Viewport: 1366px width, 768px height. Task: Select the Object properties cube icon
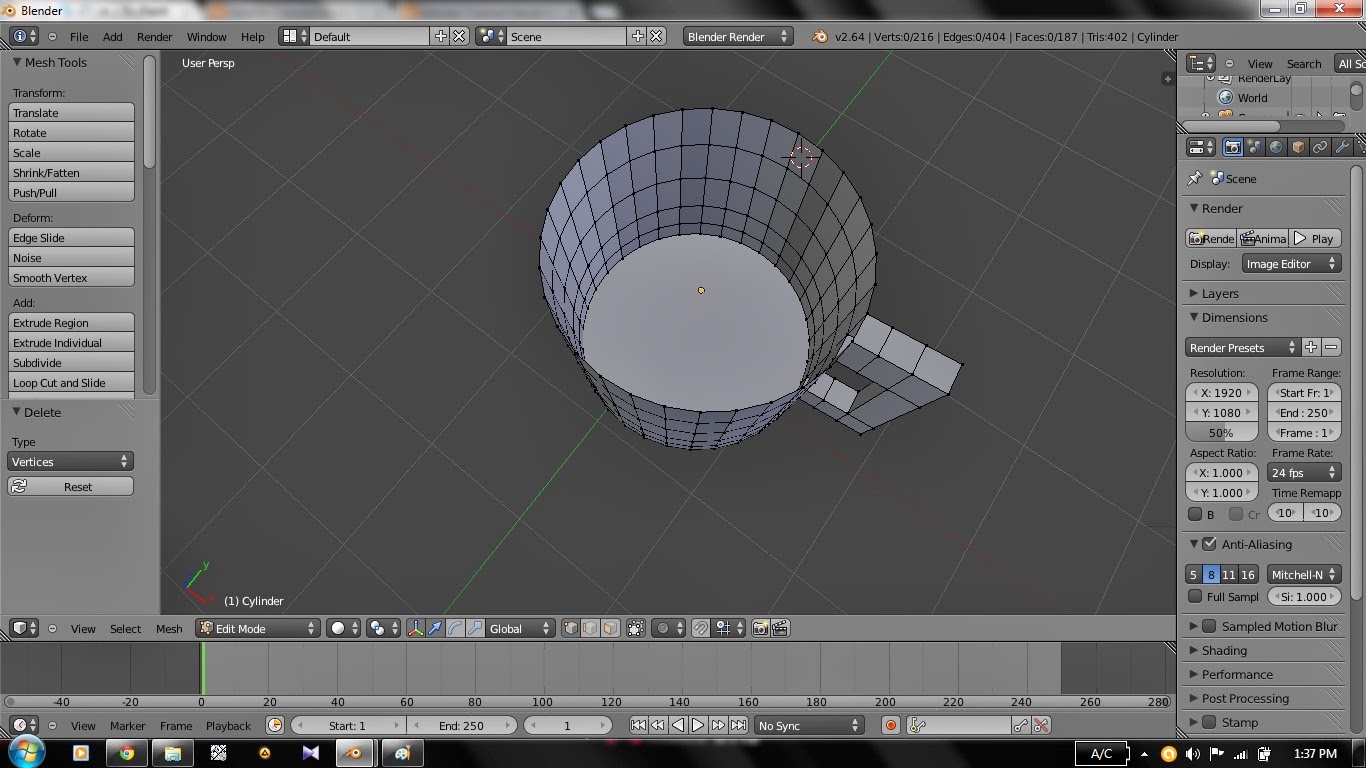tap(1298, 147)
